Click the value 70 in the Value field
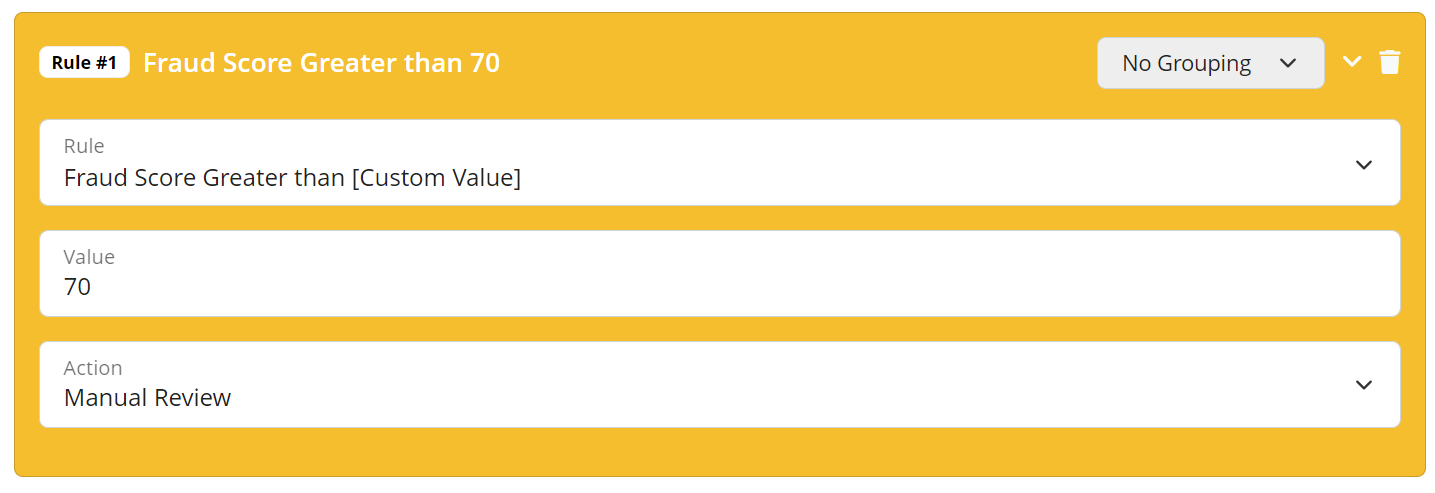The height and width of the screenshot is (493, 1435). coord(77,287)
